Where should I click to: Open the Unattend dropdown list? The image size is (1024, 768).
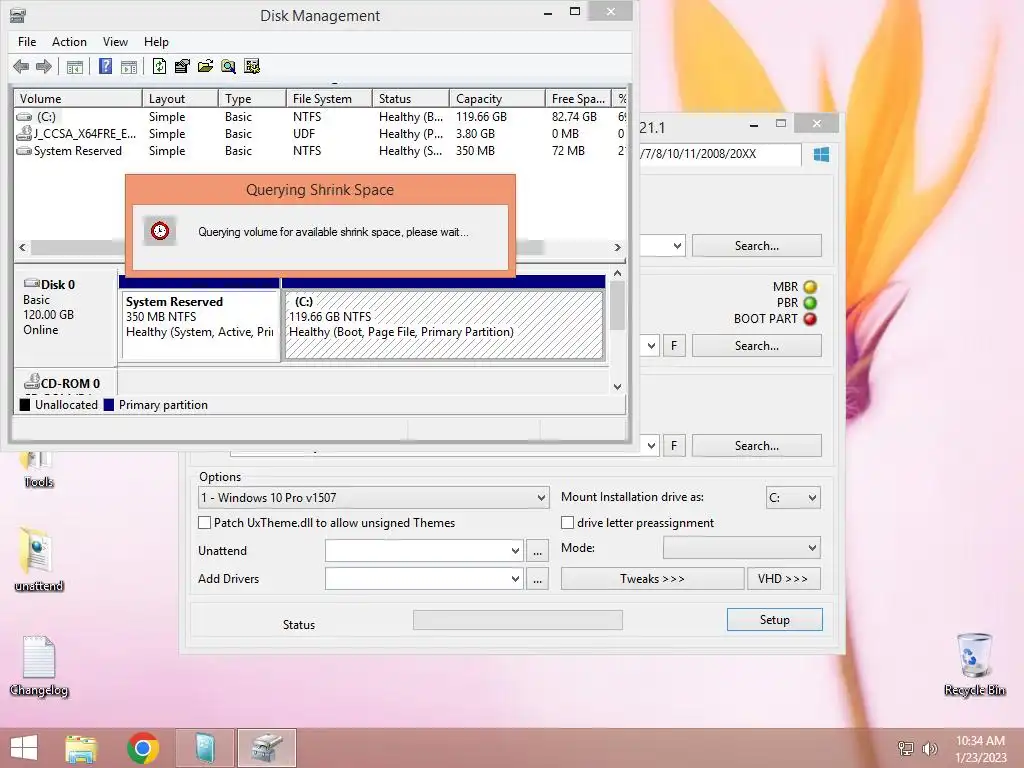[515, 551]
